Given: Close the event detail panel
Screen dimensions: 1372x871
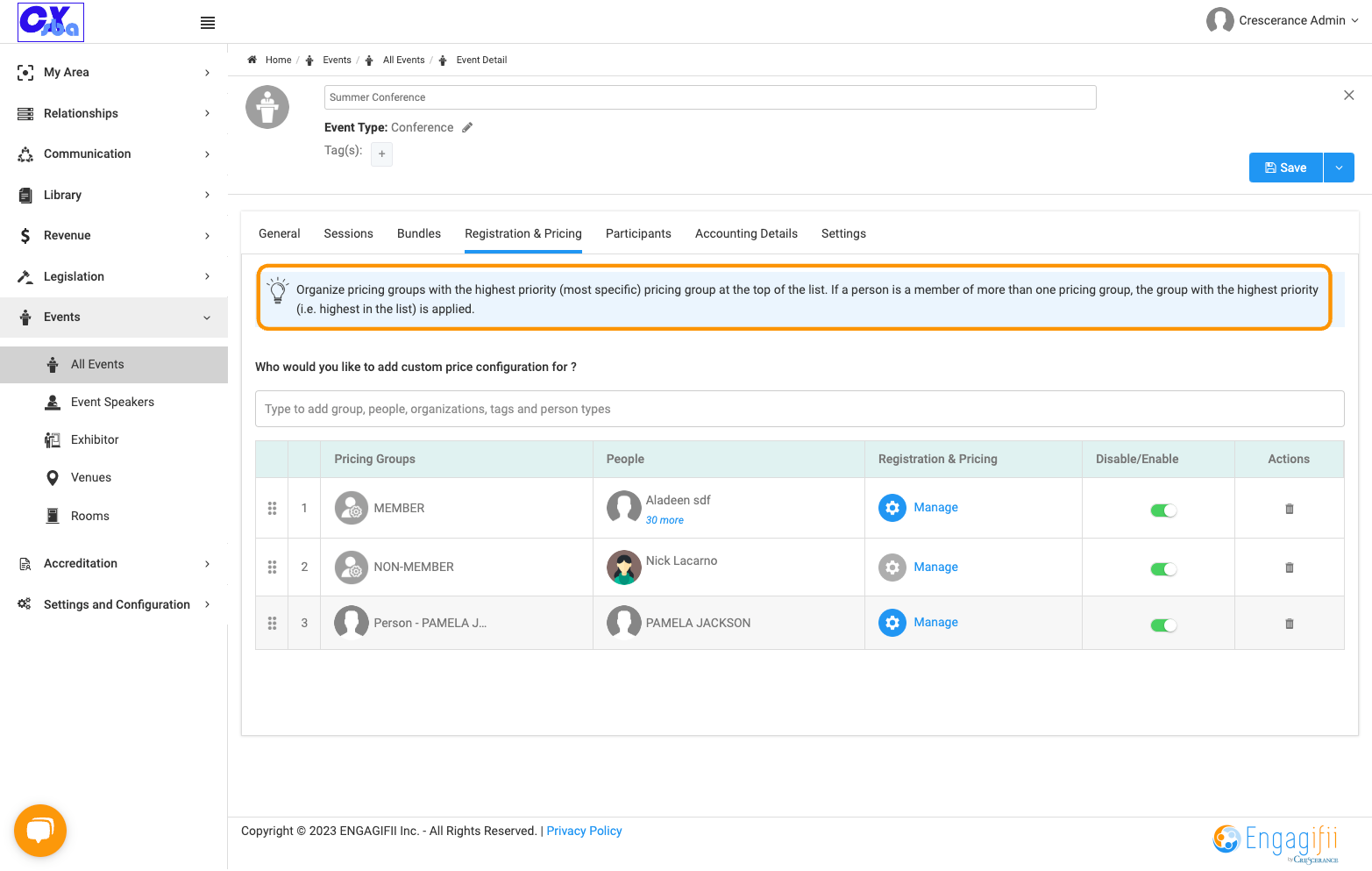Looking at the screenshot, I should 1349,95.
